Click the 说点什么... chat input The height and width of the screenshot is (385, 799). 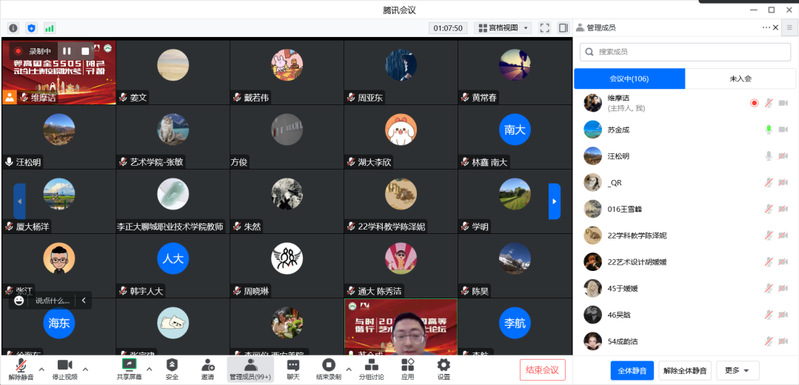[52, 300]
